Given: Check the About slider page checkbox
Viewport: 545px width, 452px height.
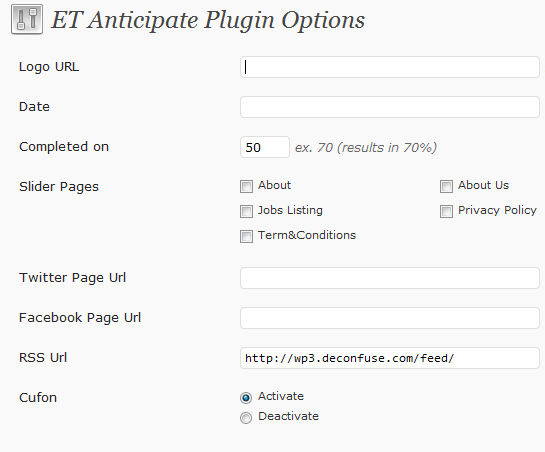Looking at the screenshot, I should point(246,186).
